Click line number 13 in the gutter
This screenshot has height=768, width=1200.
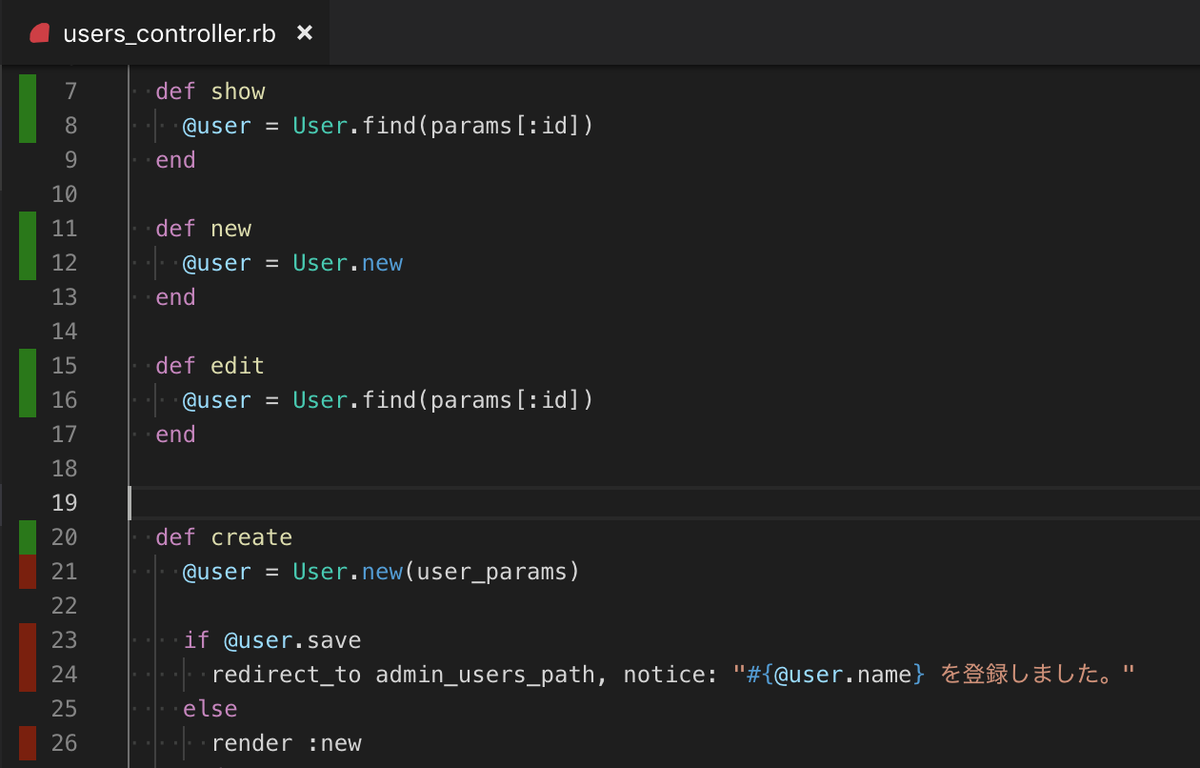point(64,297)
